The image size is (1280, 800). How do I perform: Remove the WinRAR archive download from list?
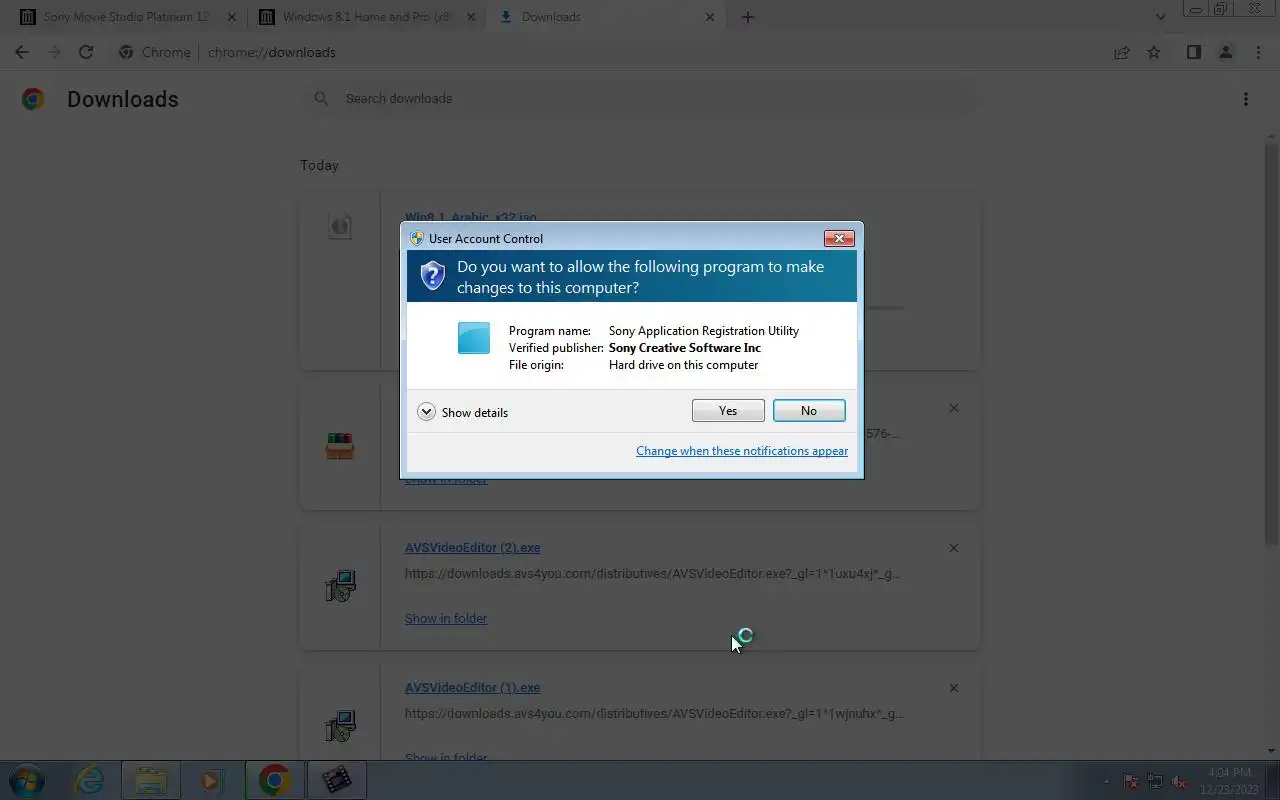[953, 408]
